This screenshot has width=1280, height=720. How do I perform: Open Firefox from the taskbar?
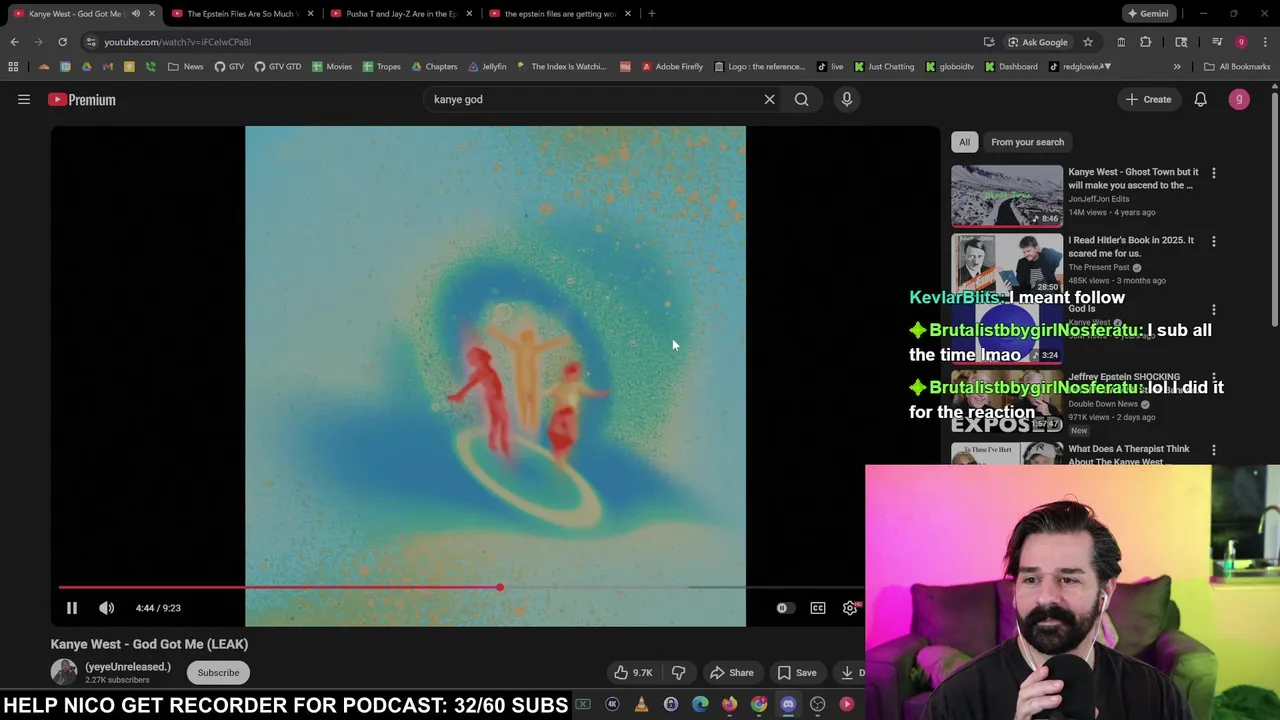729,704
